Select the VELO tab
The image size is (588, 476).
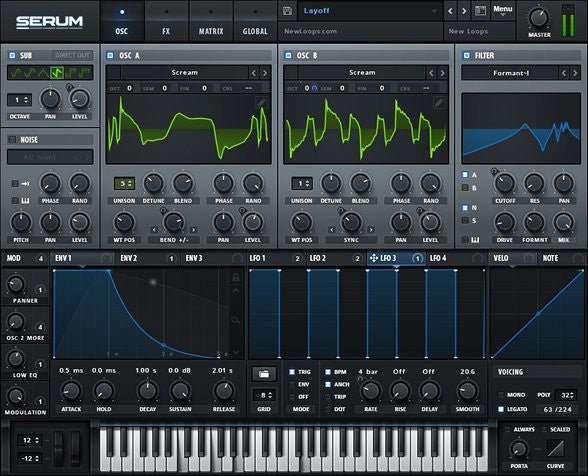pyautogui.click(x=512, y=258)
